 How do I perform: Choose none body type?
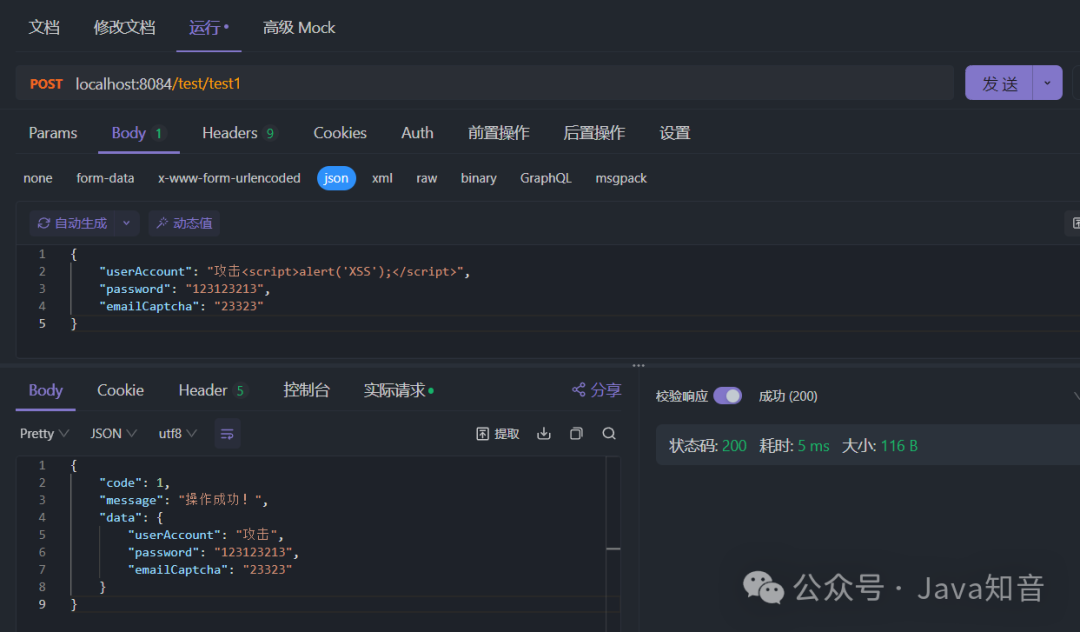pos(38,178)
